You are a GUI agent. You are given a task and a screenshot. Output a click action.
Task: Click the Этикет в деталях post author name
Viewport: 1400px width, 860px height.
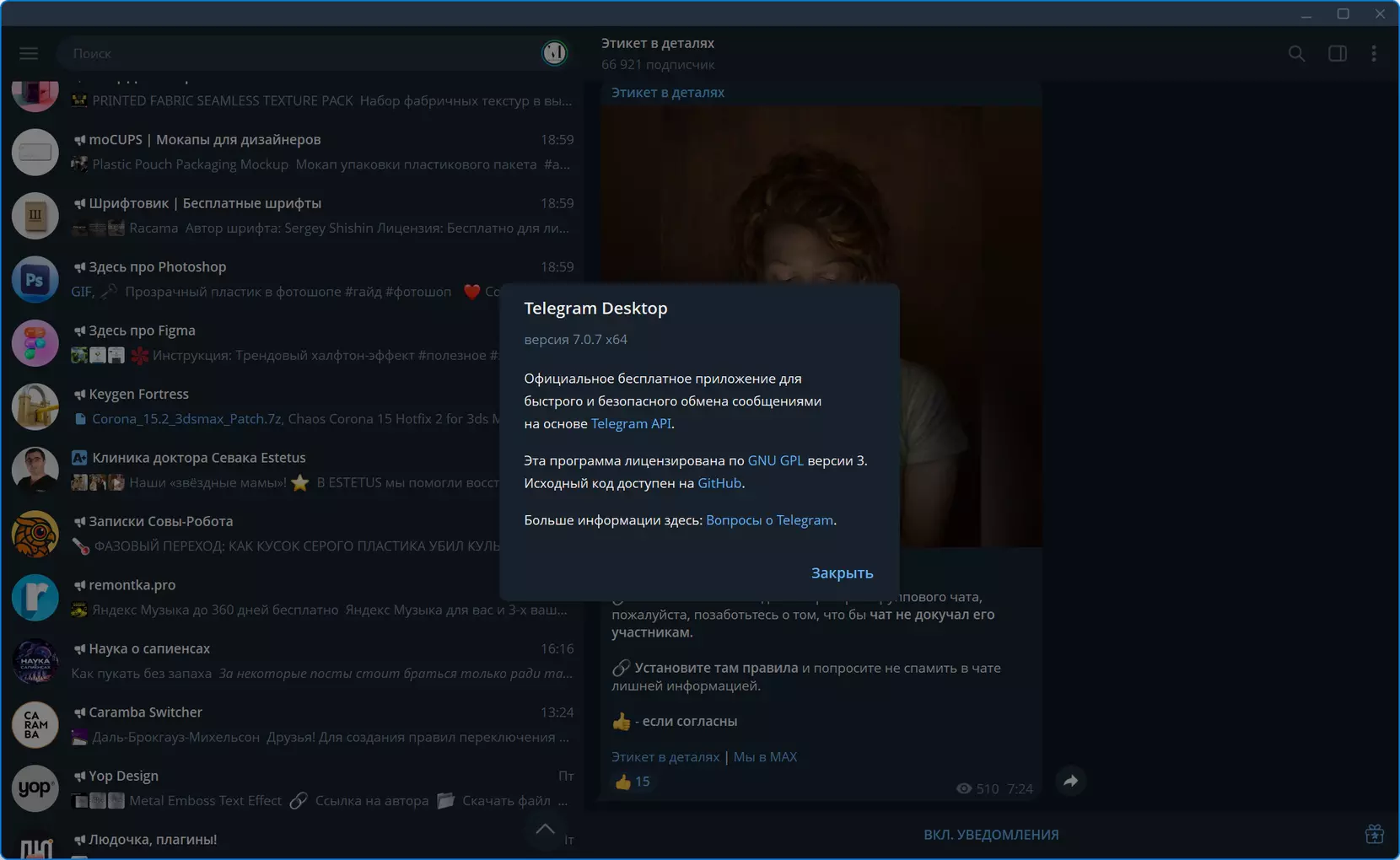[668, 93]
